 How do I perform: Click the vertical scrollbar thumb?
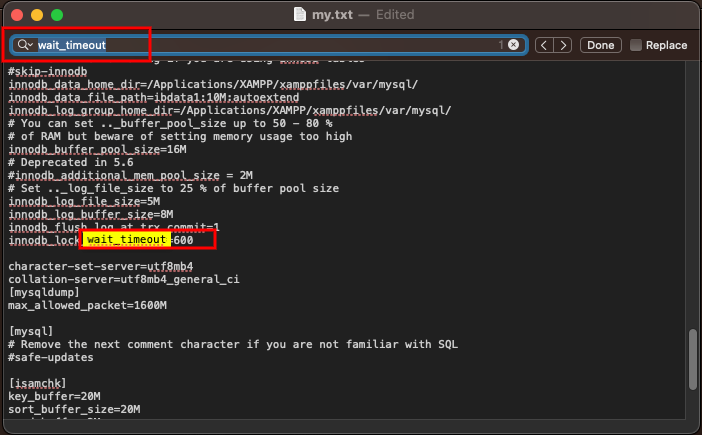(x=693, y=358)
